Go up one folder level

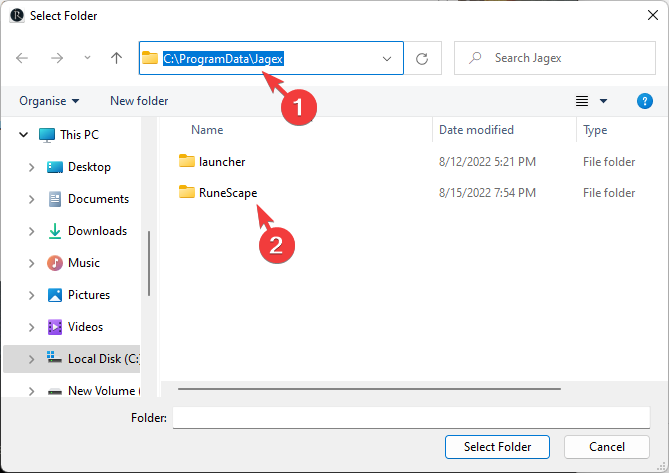(x=116, y=58)
